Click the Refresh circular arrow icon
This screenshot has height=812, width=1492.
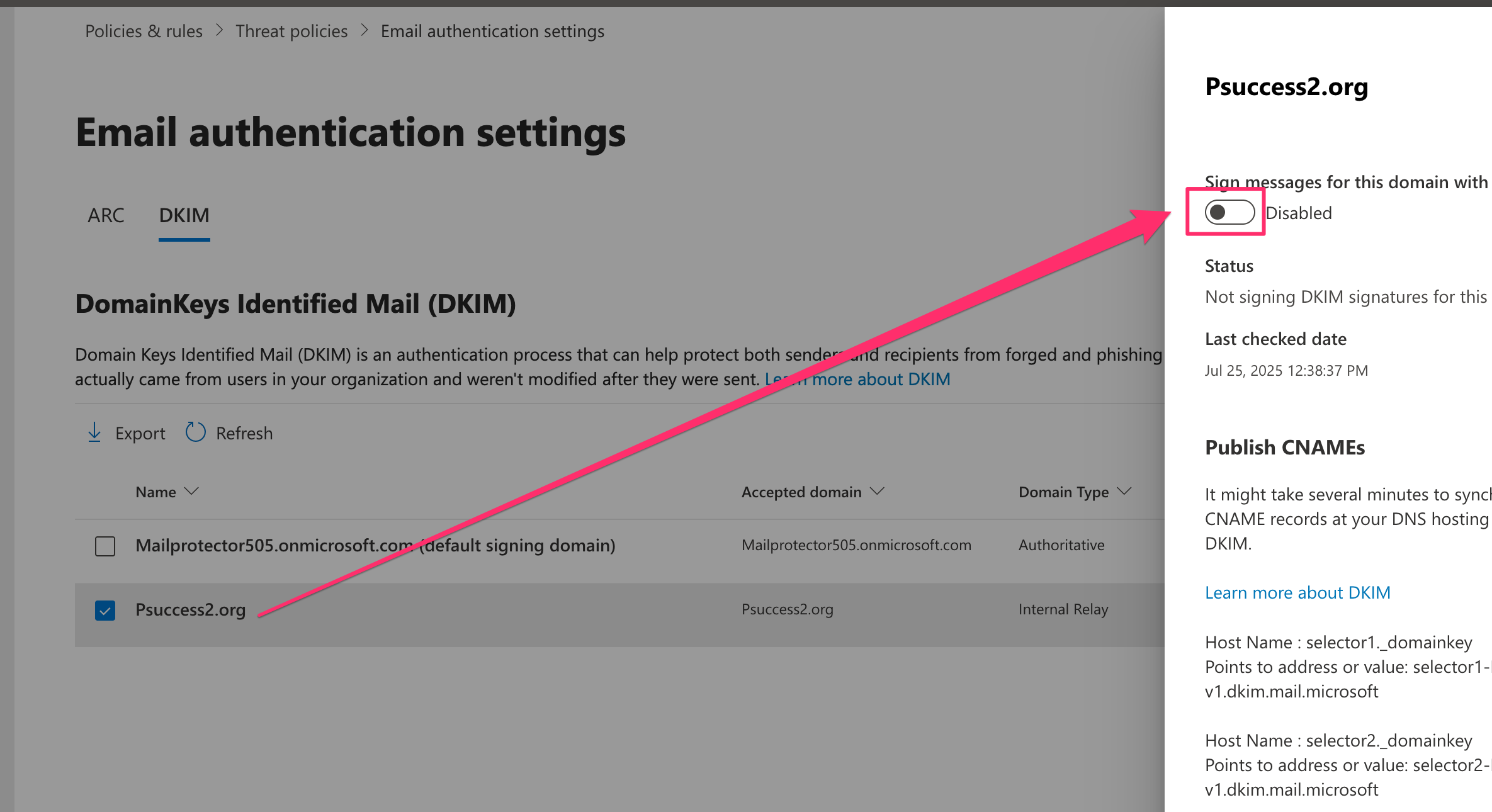click(195, 432)
